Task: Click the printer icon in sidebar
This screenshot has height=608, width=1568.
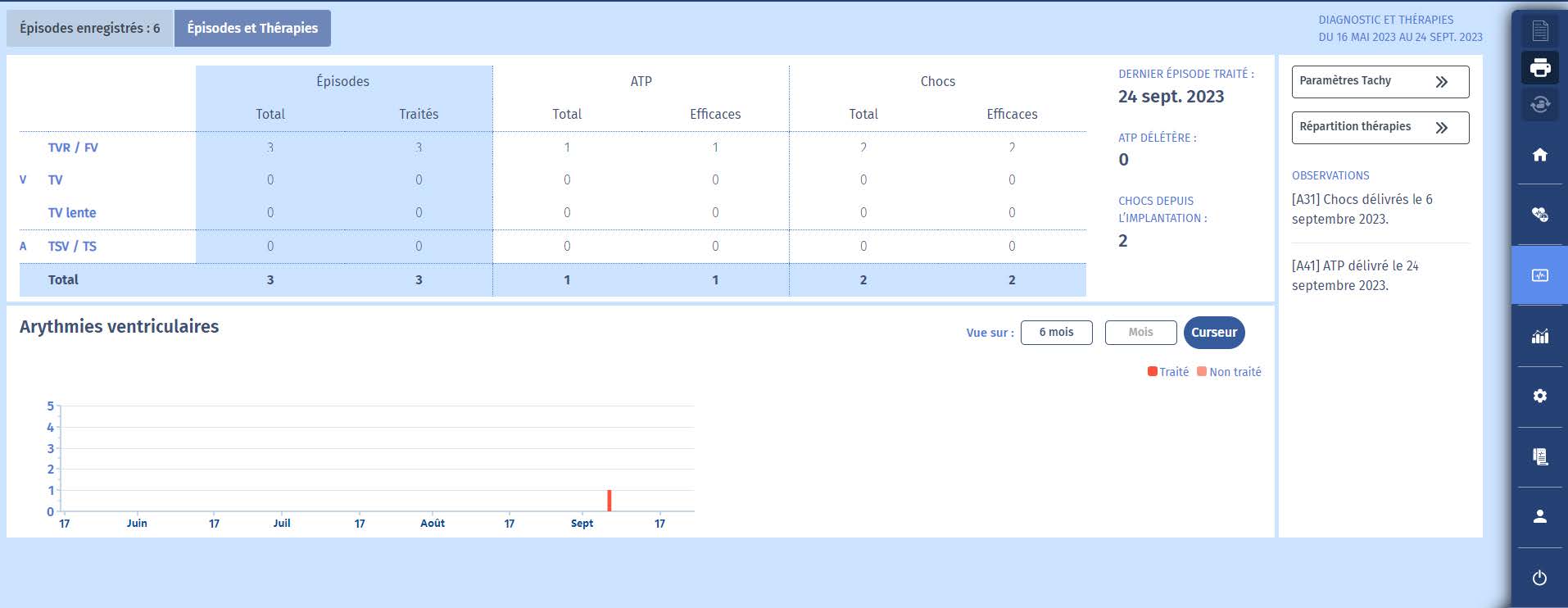Action: (x=1540, y=68)
